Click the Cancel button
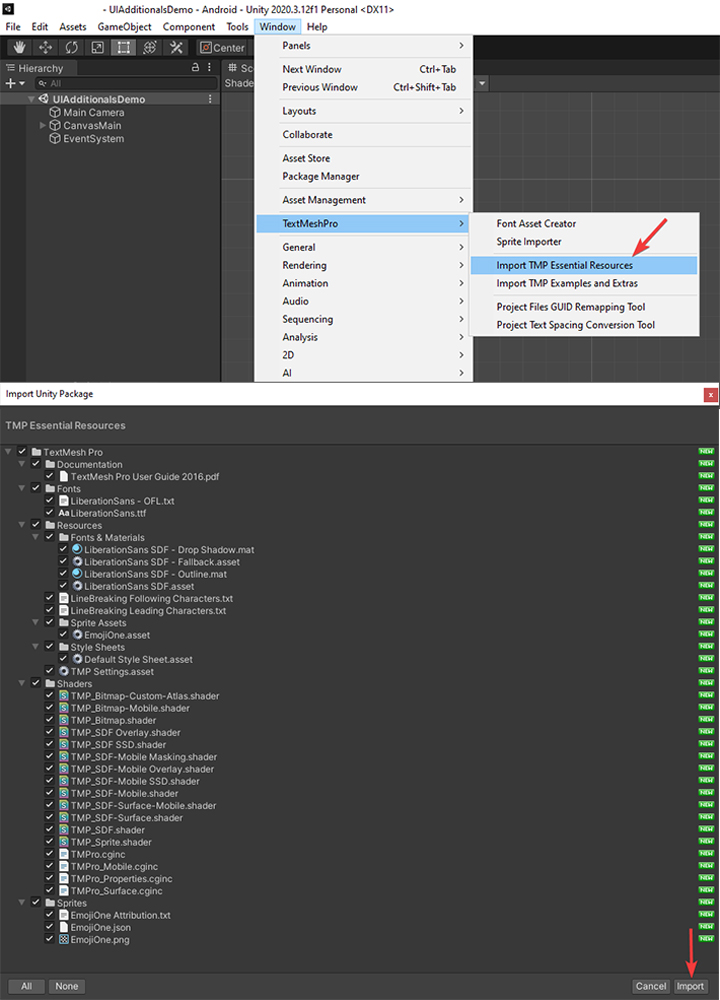Image resolution: width=720 pixels, height=1000 pixels. coord(650,986)
